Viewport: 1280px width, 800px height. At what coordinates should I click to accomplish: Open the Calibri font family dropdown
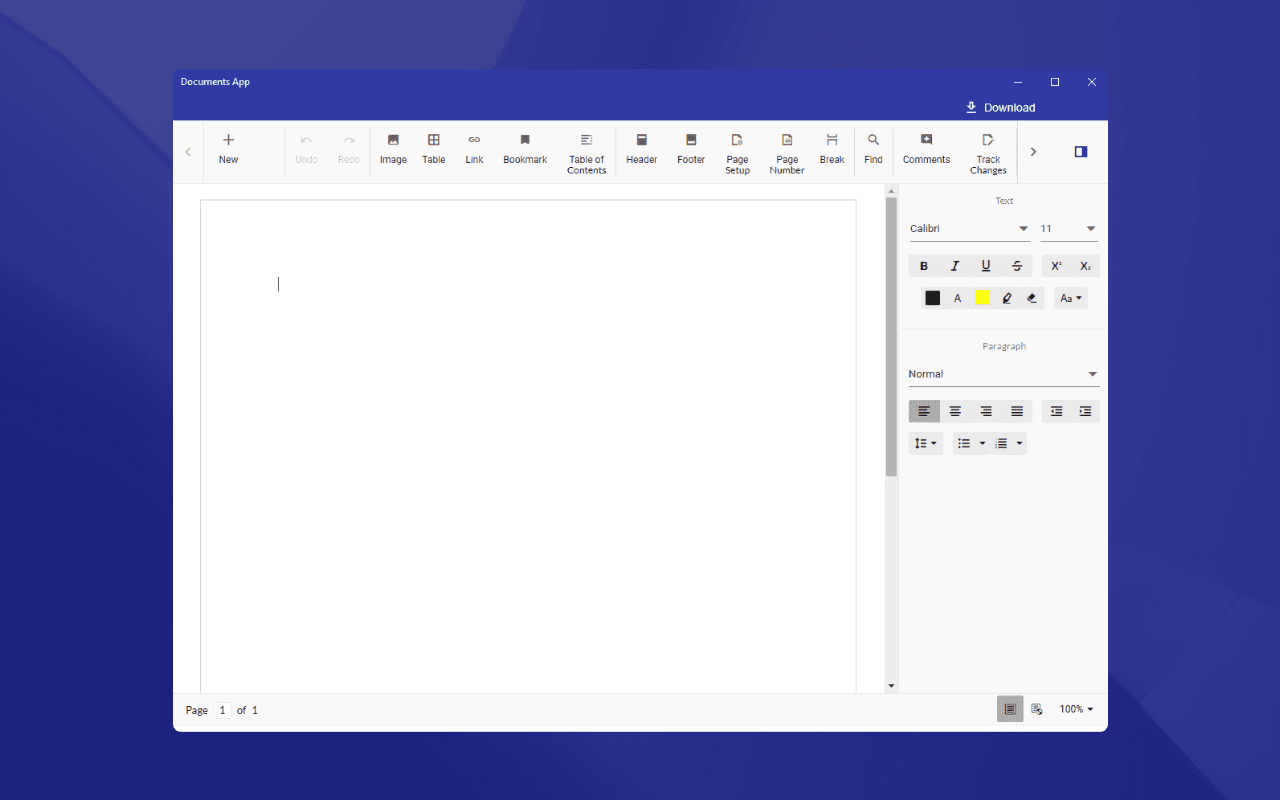tap(968, 228)
